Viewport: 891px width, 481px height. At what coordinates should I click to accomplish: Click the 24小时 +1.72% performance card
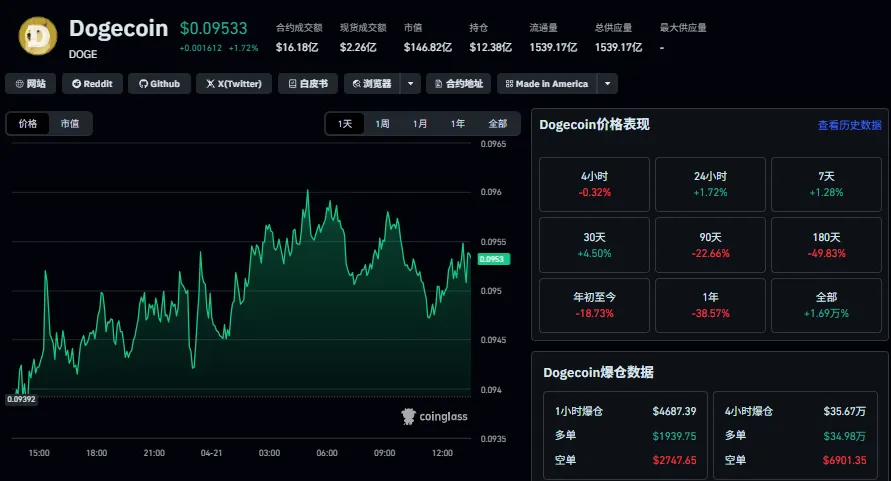point(710,184)
